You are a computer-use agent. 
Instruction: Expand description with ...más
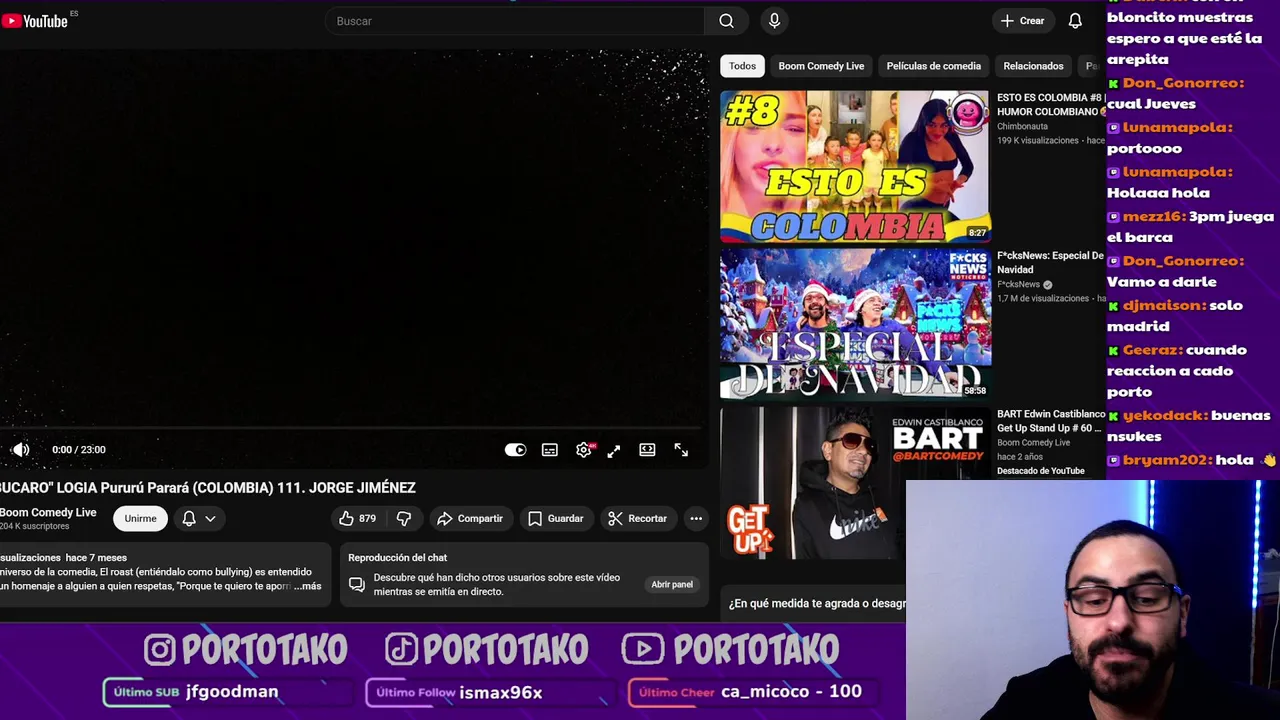(x=308, y=586)
